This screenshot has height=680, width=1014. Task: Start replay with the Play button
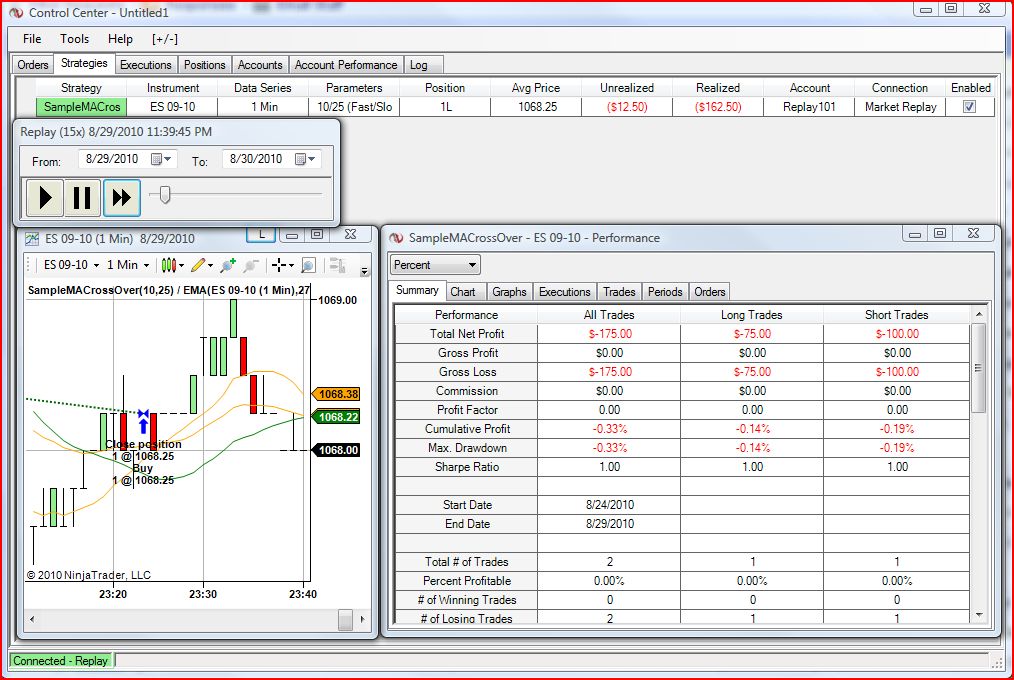pos(45,197)
